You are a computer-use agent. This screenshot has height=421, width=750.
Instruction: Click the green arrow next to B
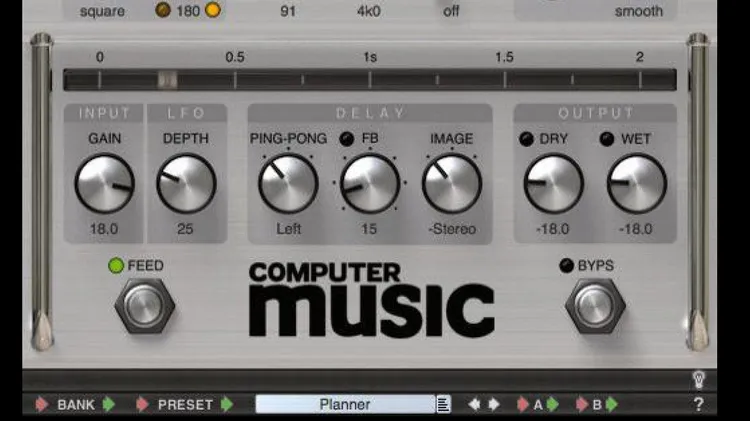click(x=612, y=405)
